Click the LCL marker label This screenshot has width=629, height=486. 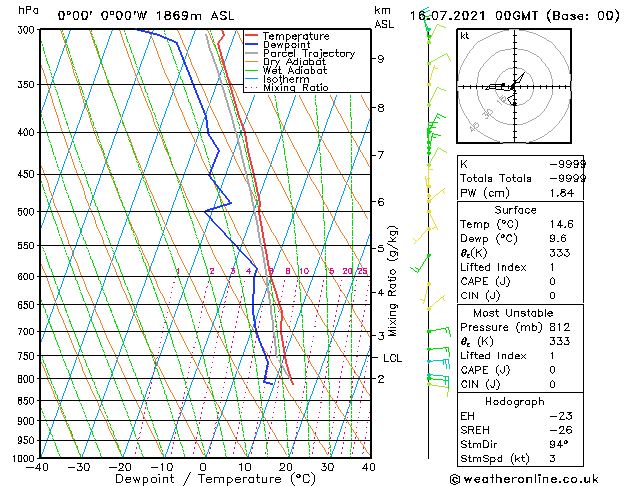(x=392, y=358)
